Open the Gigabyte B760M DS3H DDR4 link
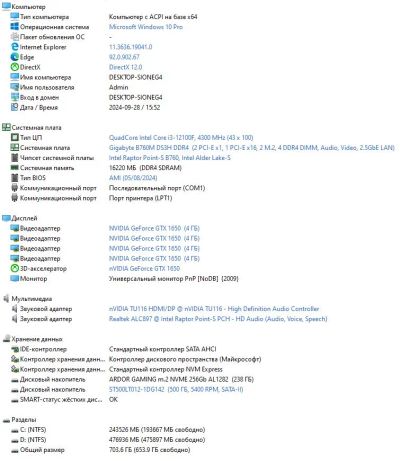This screenshot has width=400, height=461. coord(252,148)
